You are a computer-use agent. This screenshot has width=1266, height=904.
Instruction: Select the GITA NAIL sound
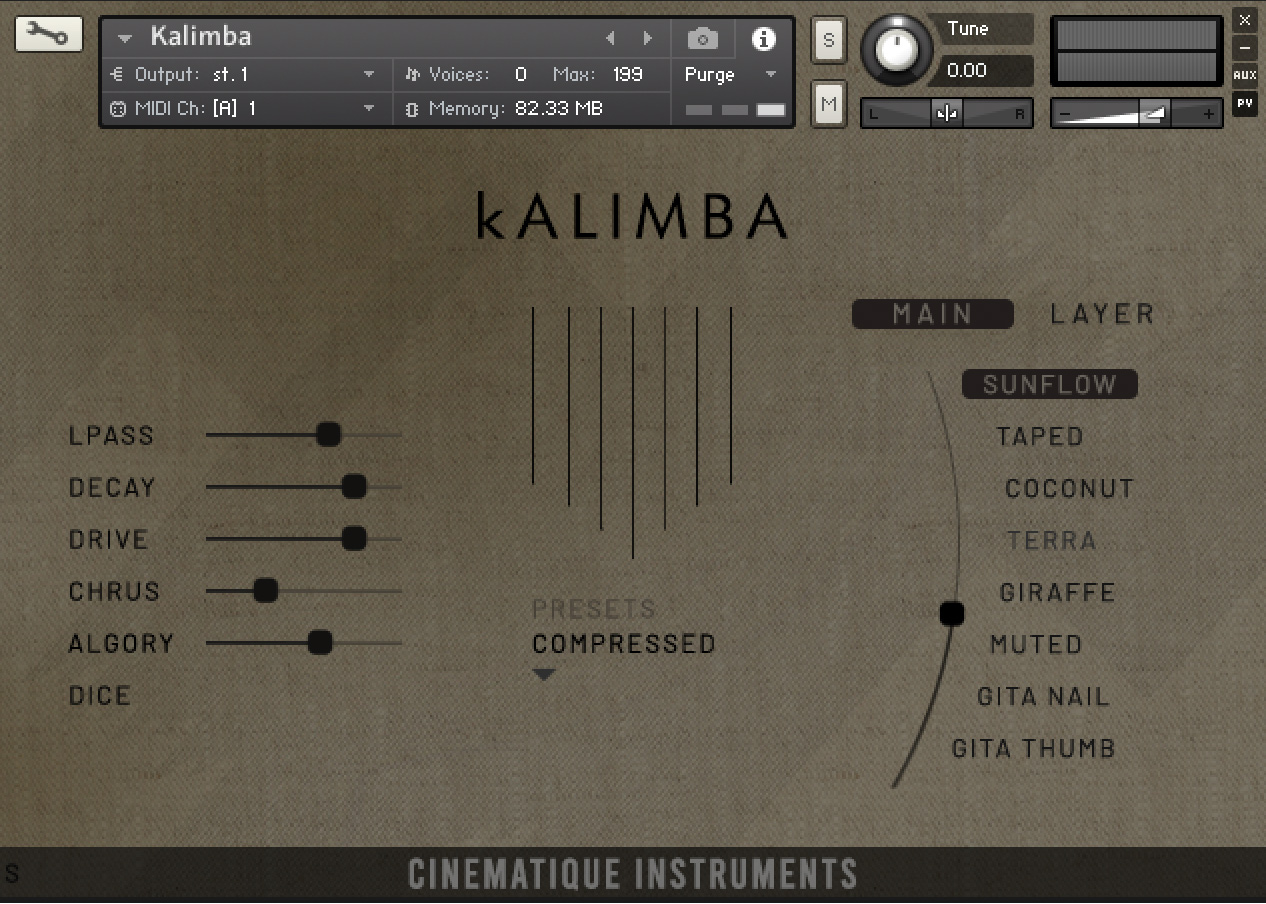1043,697
